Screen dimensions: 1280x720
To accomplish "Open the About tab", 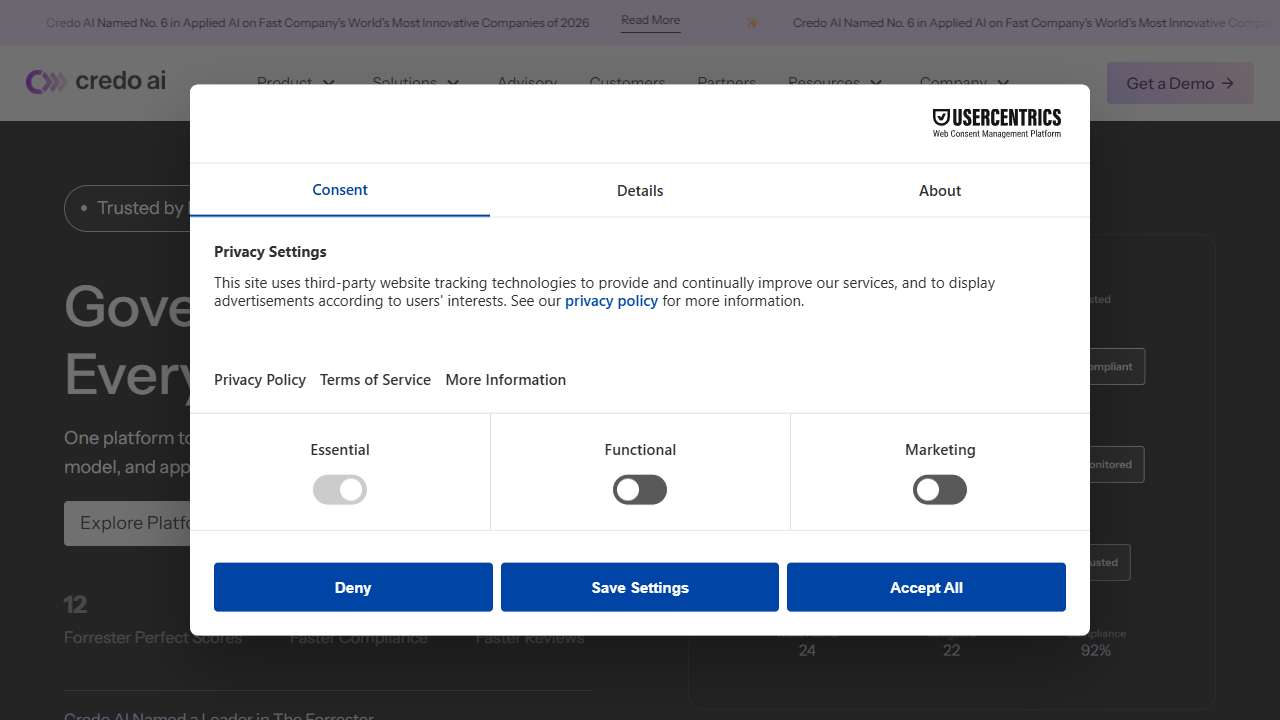I will tap(940, 191).
